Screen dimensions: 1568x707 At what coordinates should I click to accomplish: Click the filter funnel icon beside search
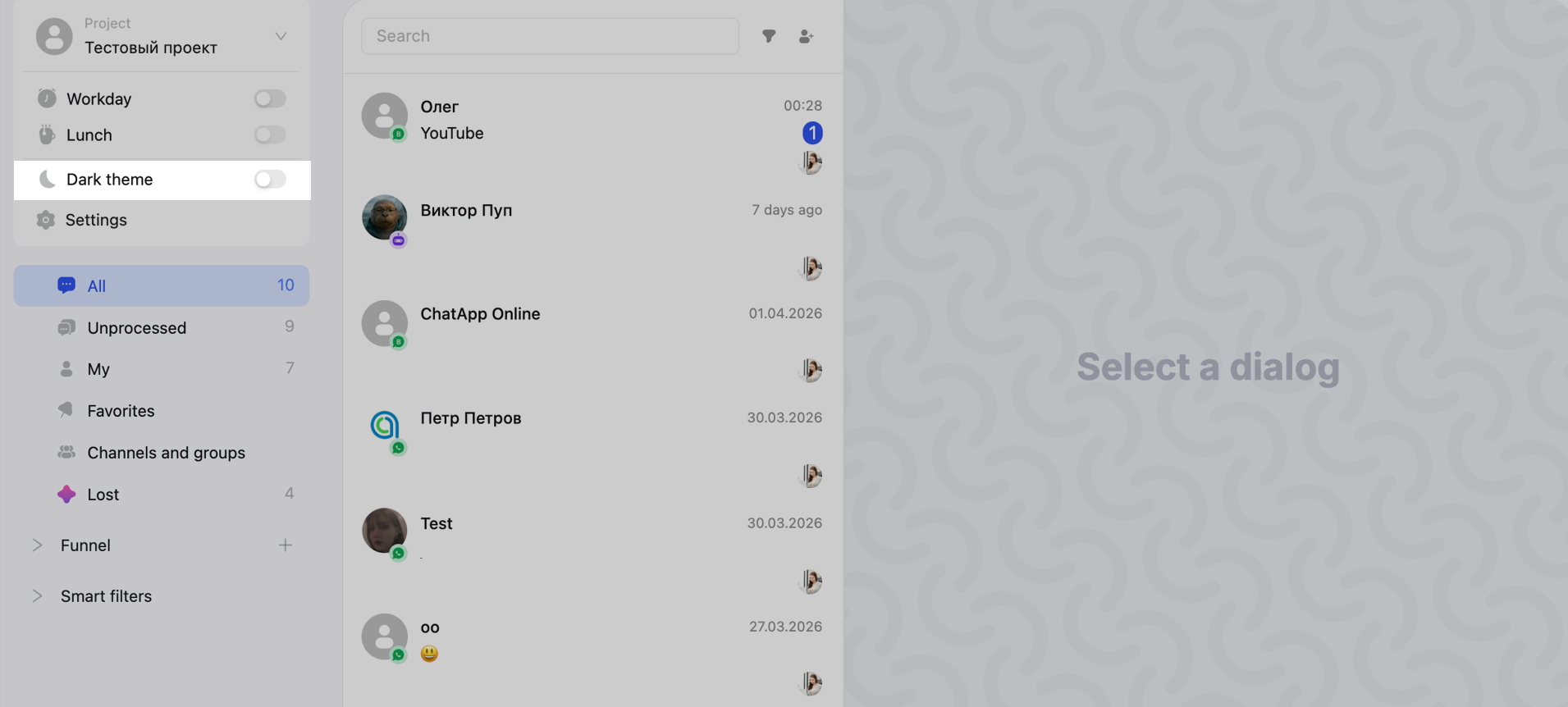[769, 36]
